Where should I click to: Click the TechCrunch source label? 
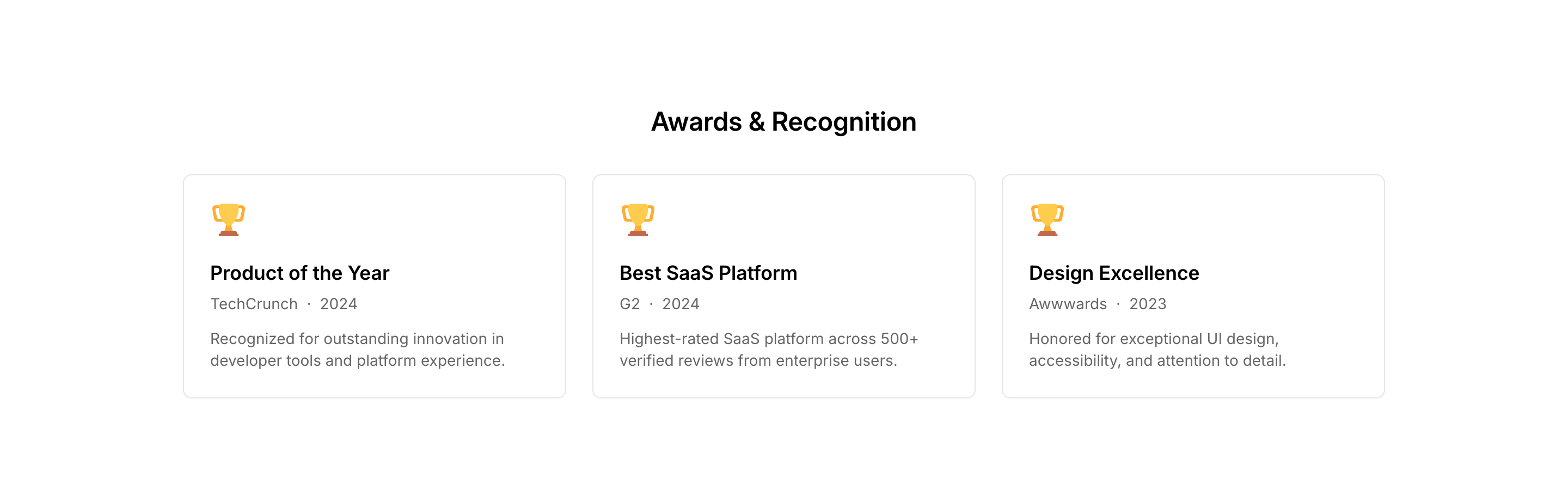254,304
